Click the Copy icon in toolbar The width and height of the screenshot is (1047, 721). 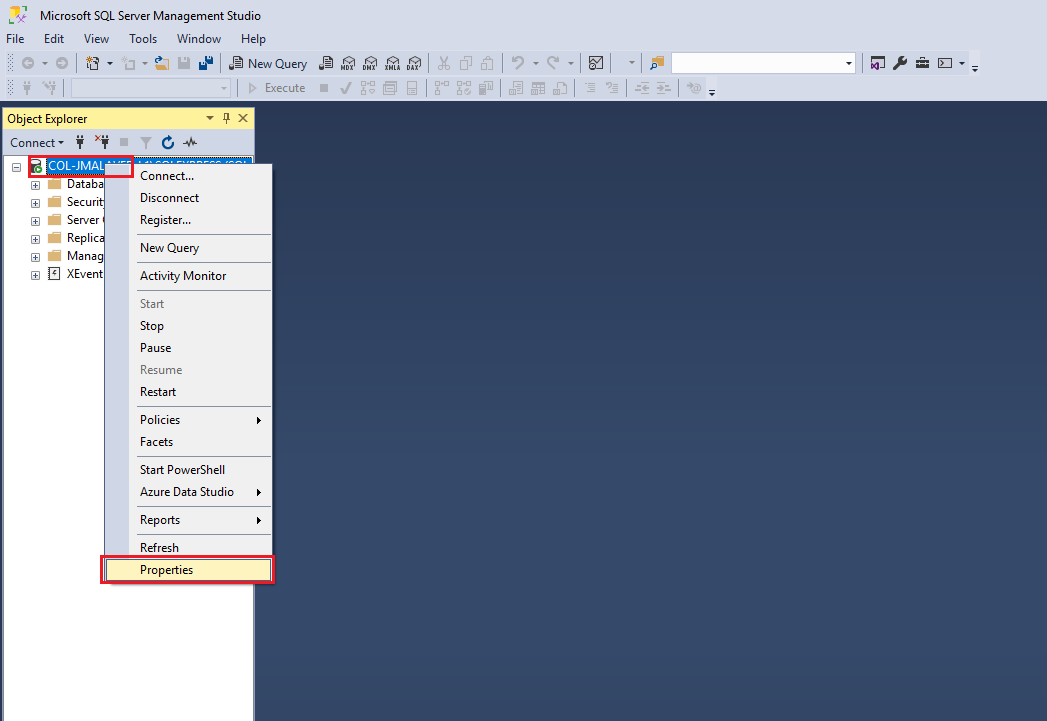(465, 63)
